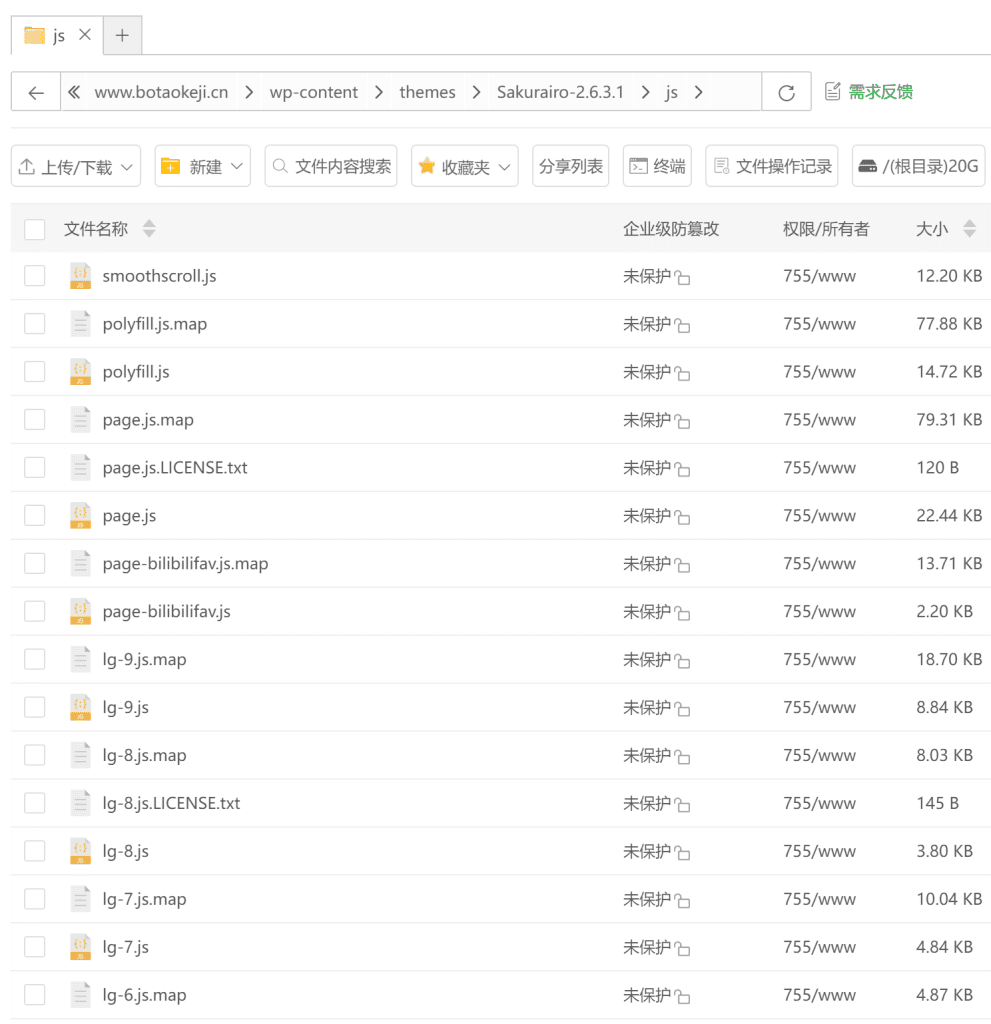This screenshot has width=991, height=1024.
Task: Click the lock icon for lg-9.js.map
Action: pos(682,661)
